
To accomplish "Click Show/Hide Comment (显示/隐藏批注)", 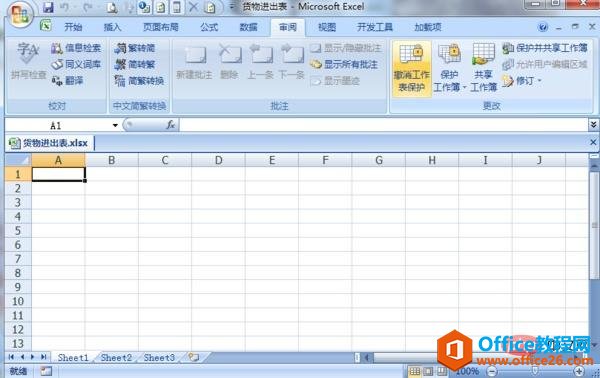I will [346, 48].
